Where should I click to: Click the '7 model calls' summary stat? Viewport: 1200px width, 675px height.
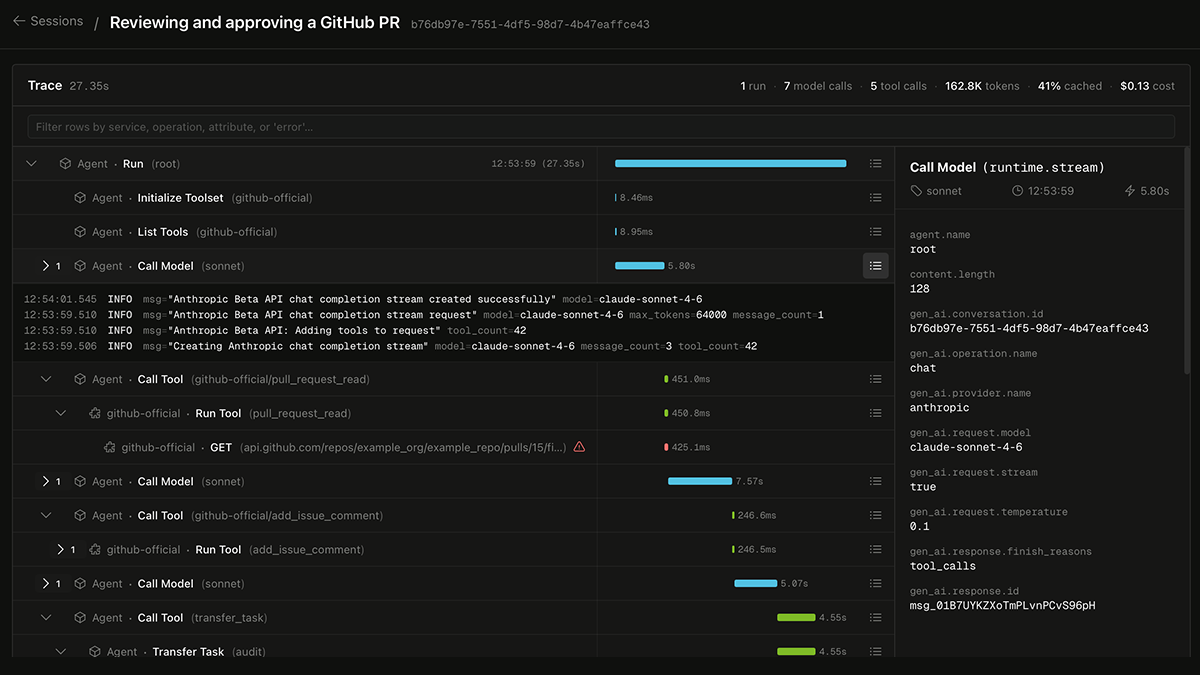(818, 86)
